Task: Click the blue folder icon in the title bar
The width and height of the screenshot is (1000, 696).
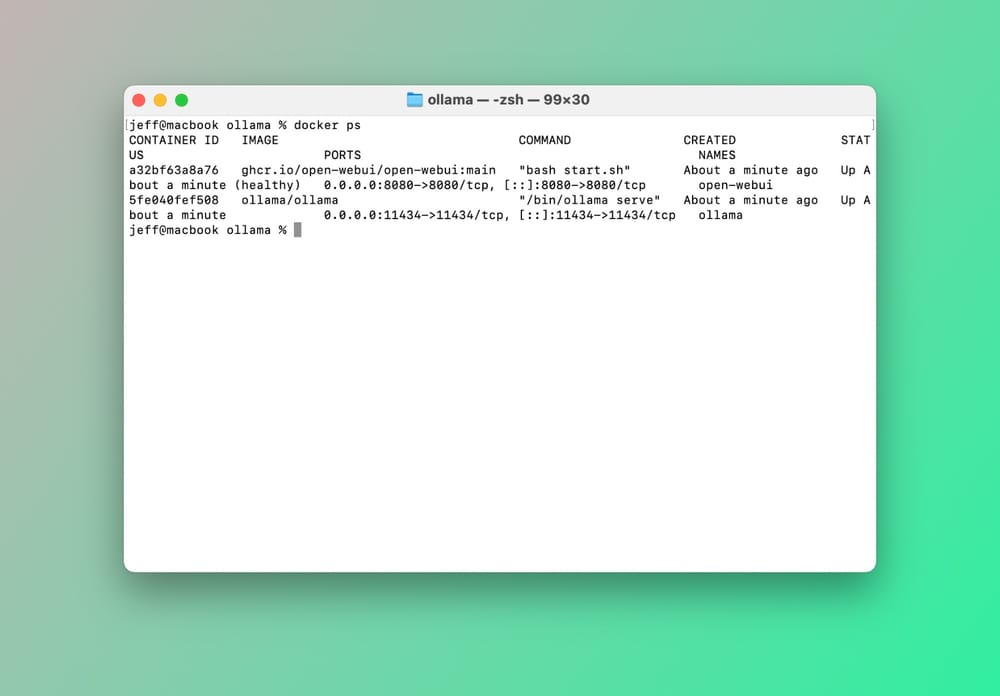Action: click(413, 99)
